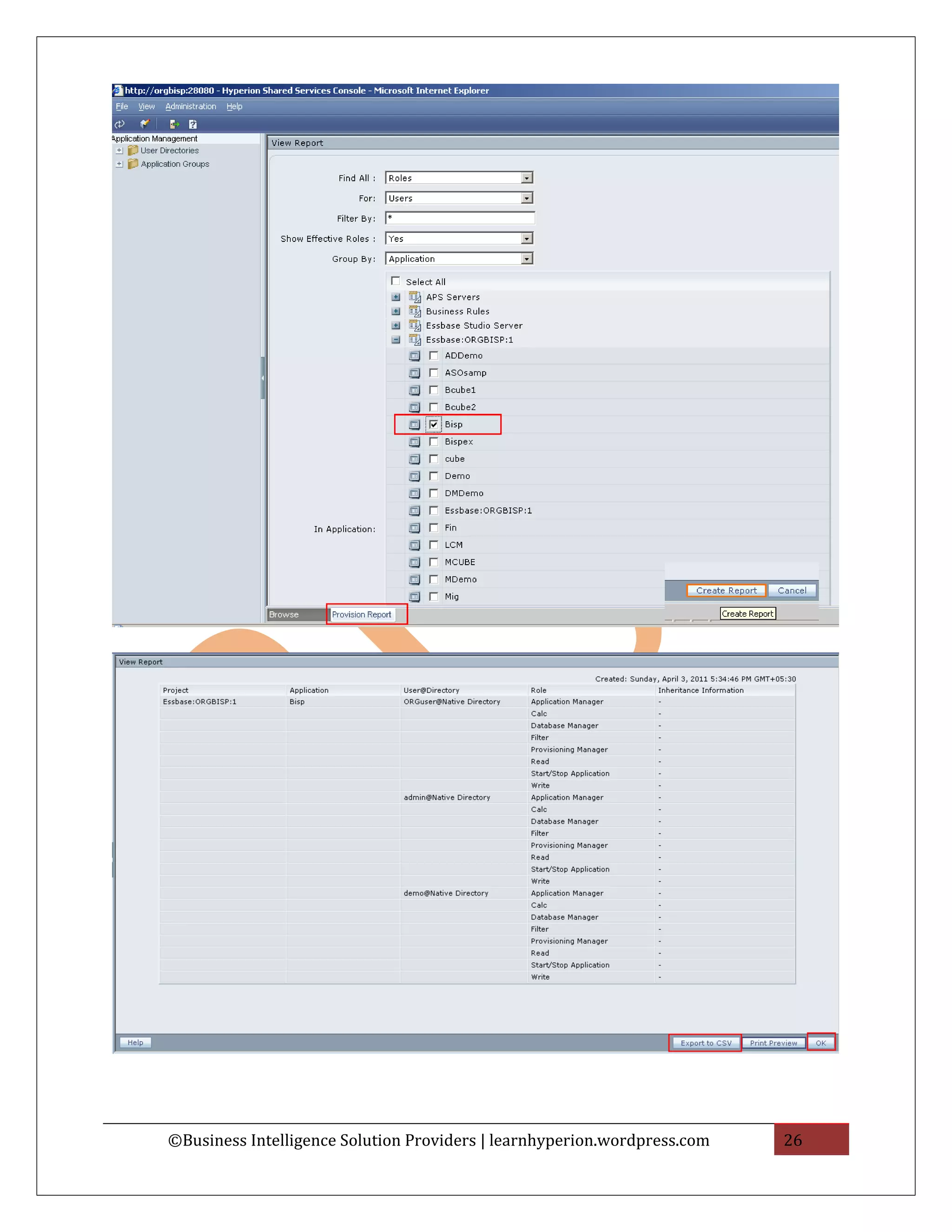The width and height of the screenshot is (952, 1232).
Task: Open the Find All dropdown showing Roles
Action: pos(460,178)
